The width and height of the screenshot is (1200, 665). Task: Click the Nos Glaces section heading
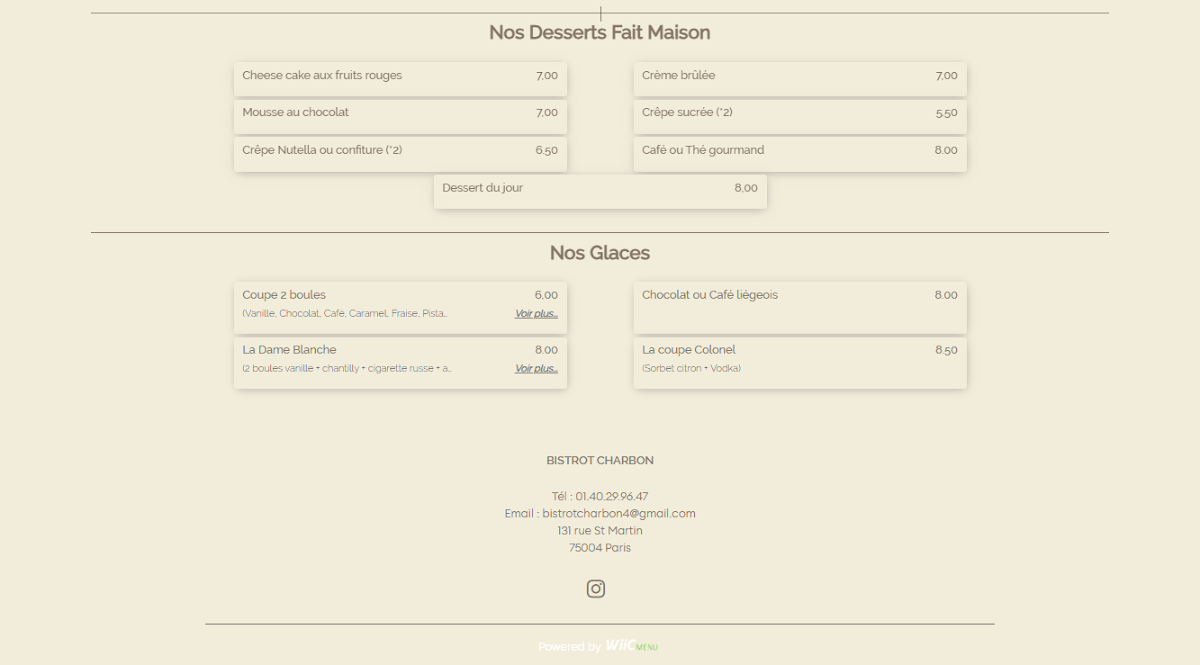tap(600, 253)
